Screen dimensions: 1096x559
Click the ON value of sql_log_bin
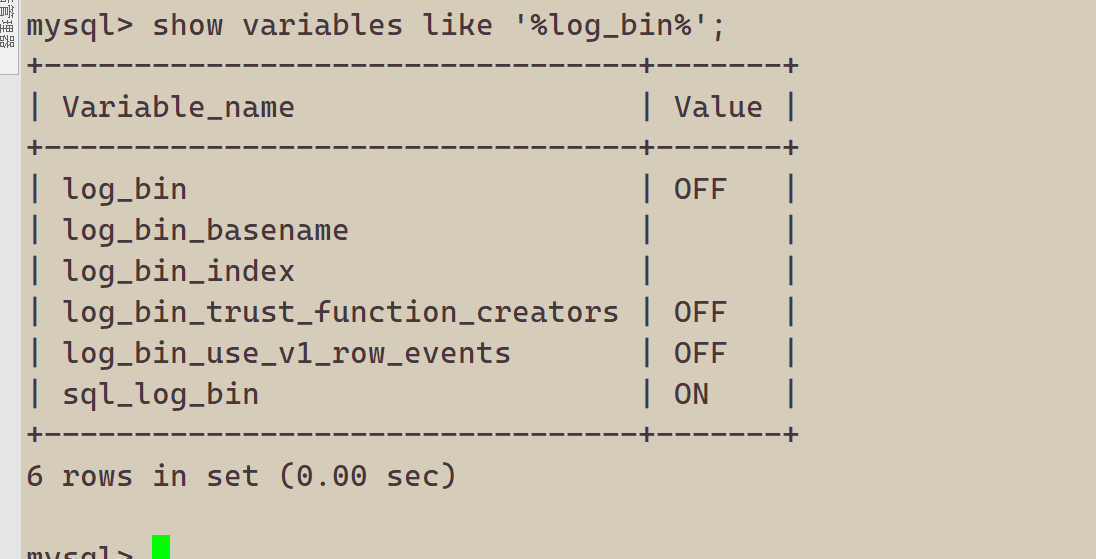coord(691,395)
